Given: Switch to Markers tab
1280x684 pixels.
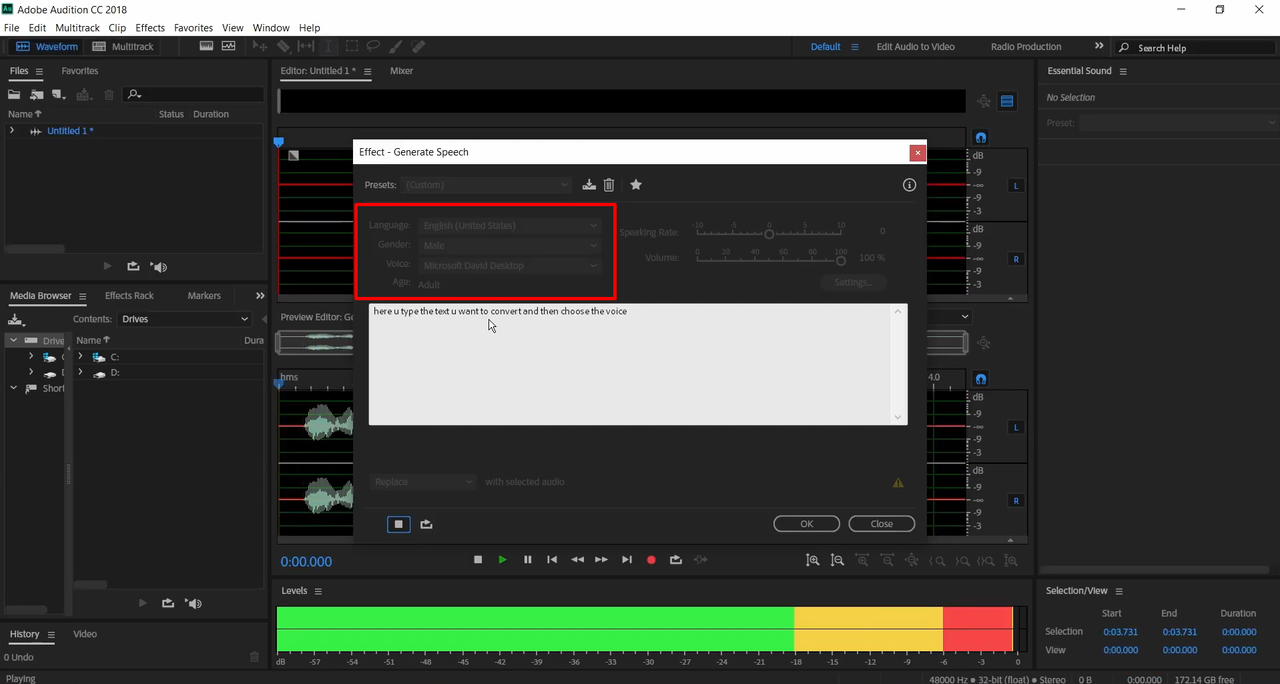Looking at the screenshot, I should coord(204,296).
